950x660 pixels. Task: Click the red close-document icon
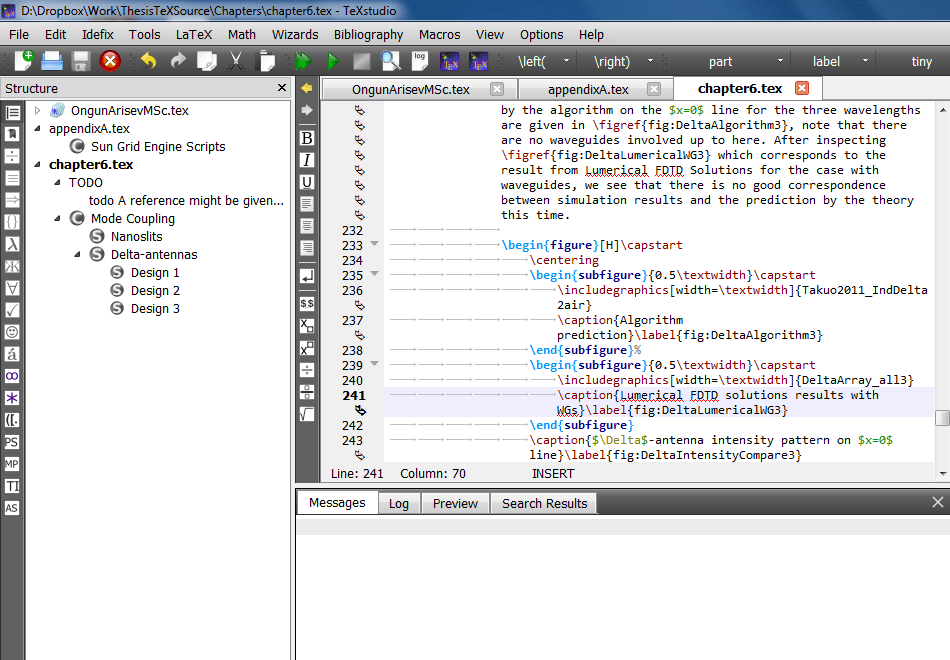(110, 61)
